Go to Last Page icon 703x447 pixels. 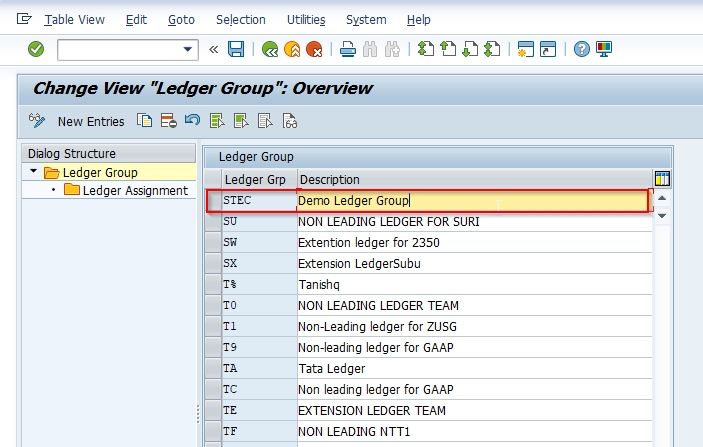click(x=492, y=49)
